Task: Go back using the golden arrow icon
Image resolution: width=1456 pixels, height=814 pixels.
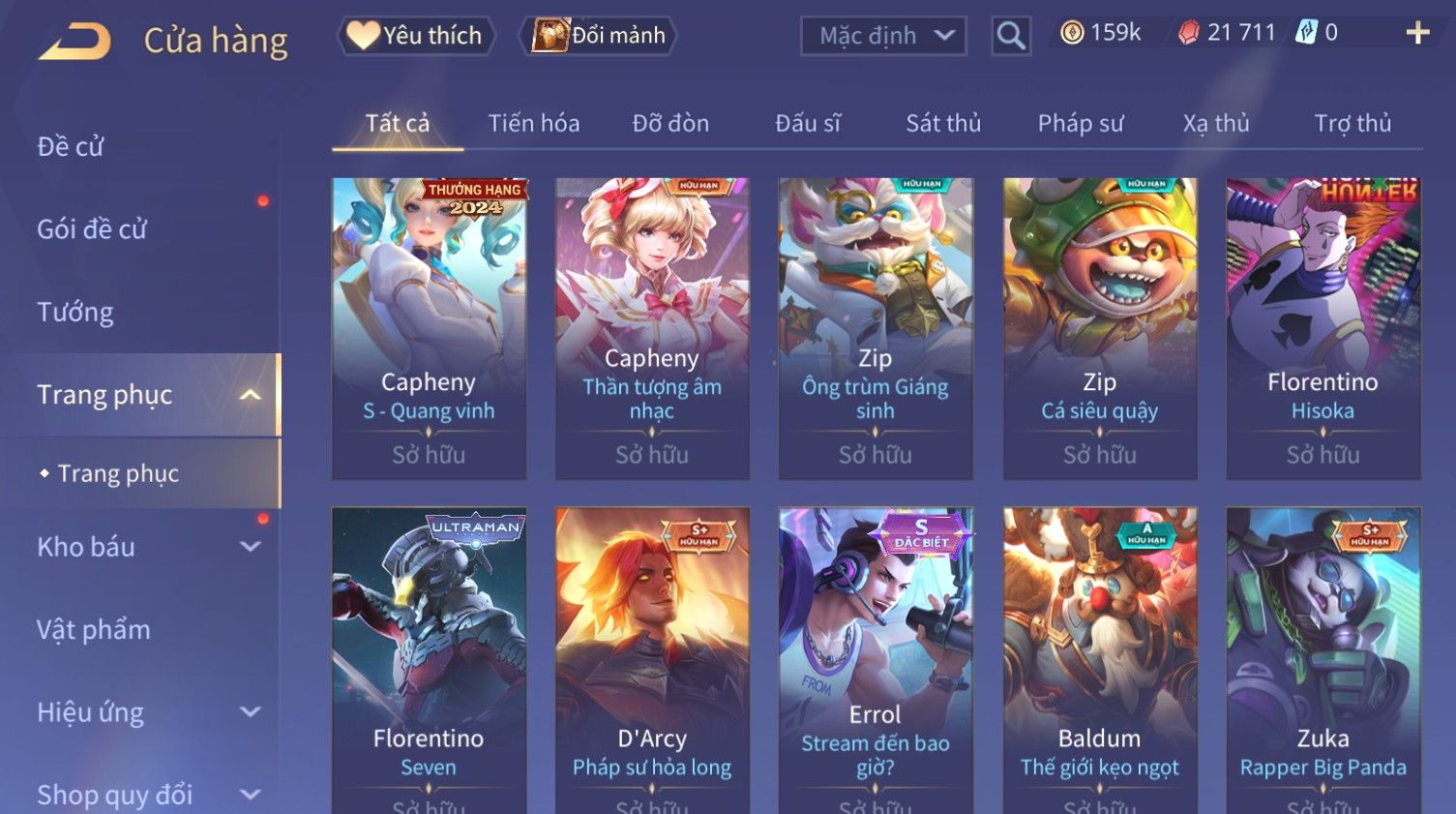Action: tap(74, 41)
